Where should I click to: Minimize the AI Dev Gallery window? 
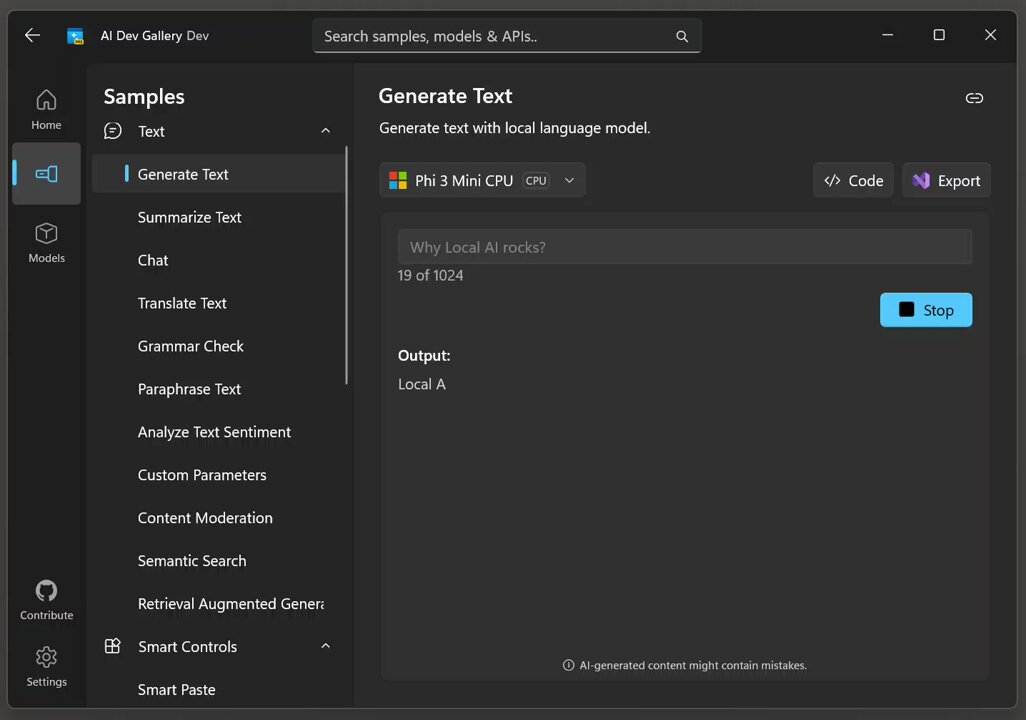coord(887,35)
